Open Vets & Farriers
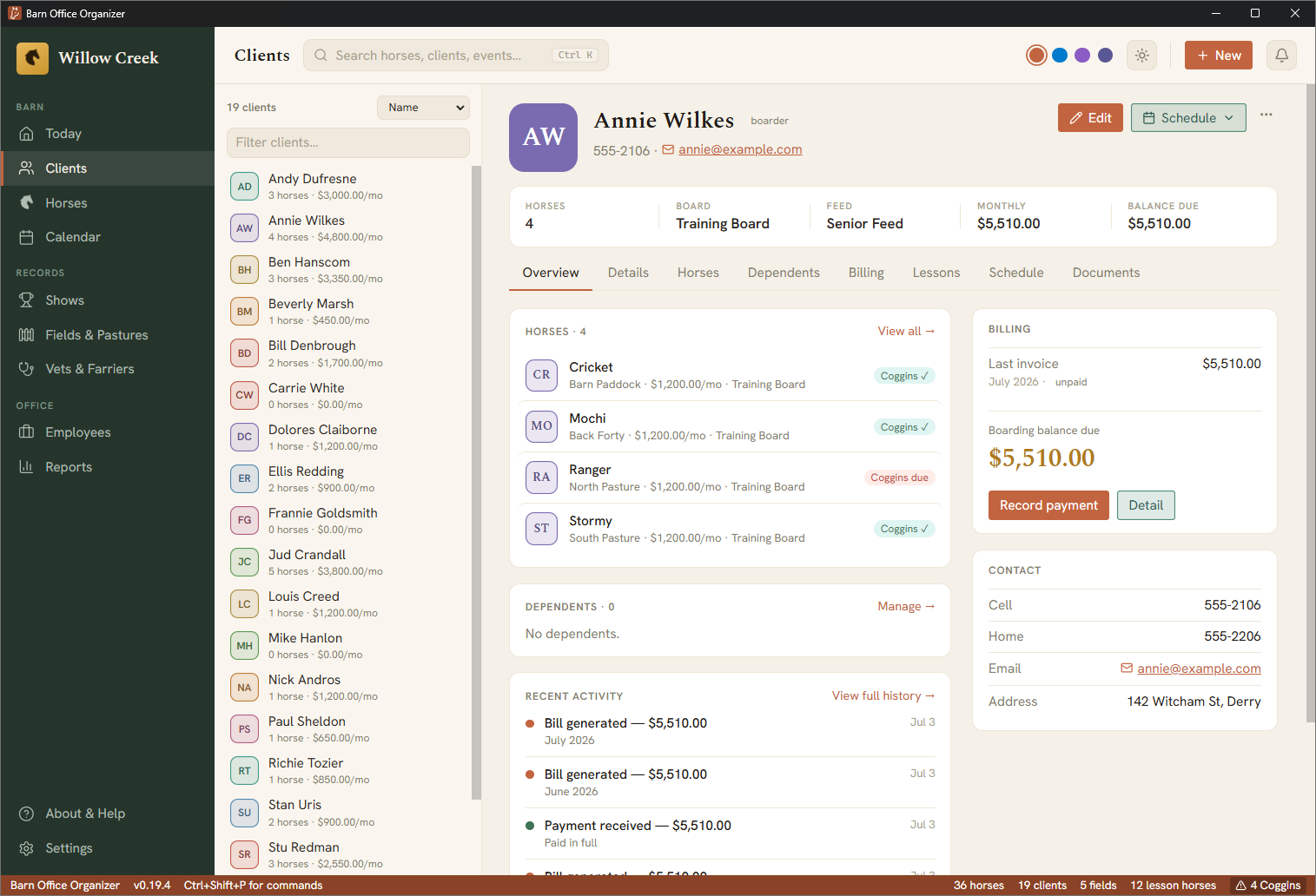This screenshot has height=896, width=1316. pyautogui.click(x=107, y=369)
